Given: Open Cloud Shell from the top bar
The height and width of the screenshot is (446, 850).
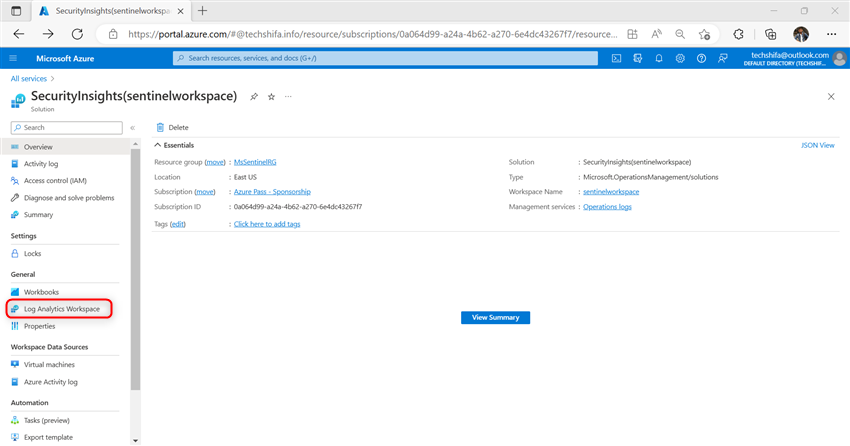Looking at the screenshot, I should click(616, 58).
